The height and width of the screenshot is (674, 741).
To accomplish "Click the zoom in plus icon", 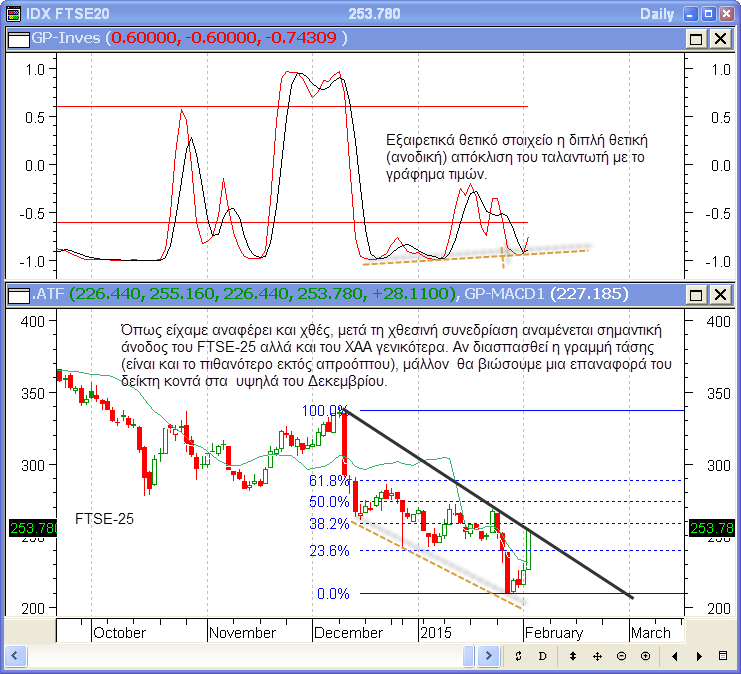I will (646, 656).
